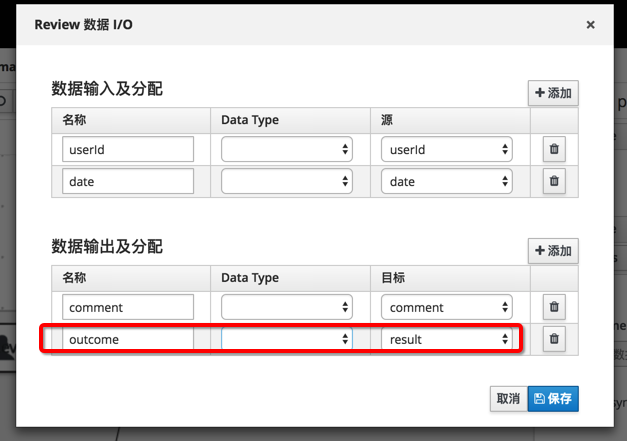Close the Review Data I/O dialog
627x441 pixels.
point(590,25)
